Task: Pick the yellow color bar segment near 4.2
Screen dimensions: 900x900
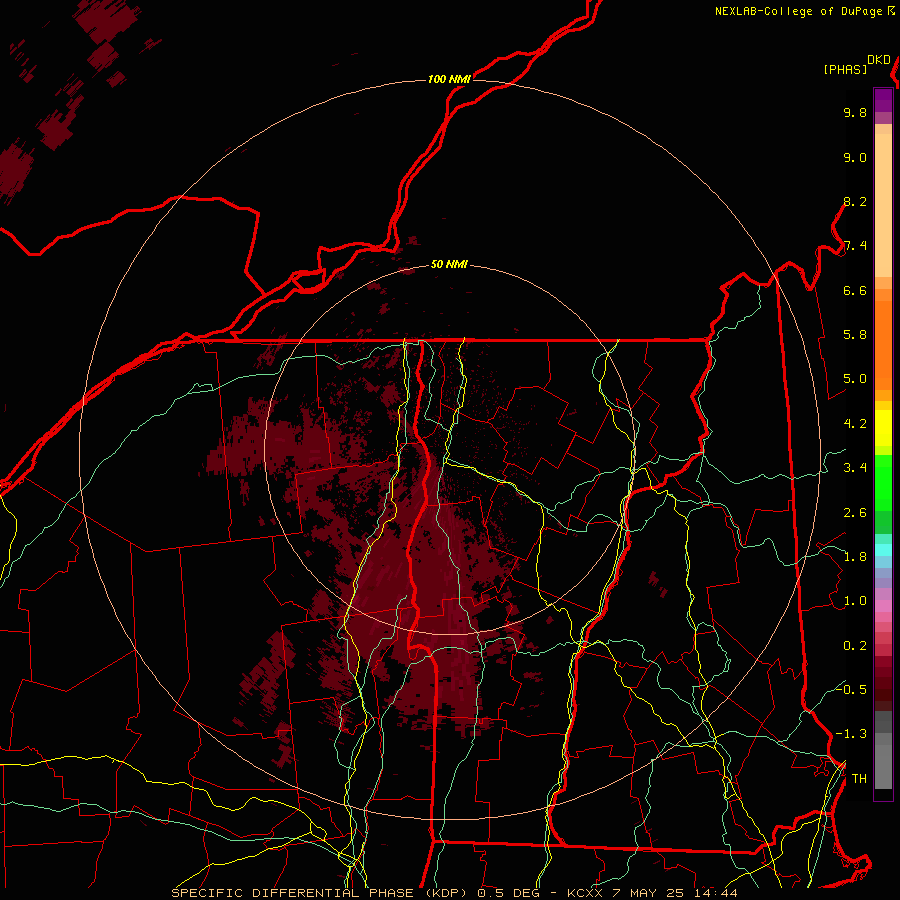Action: tap(883, 428)
